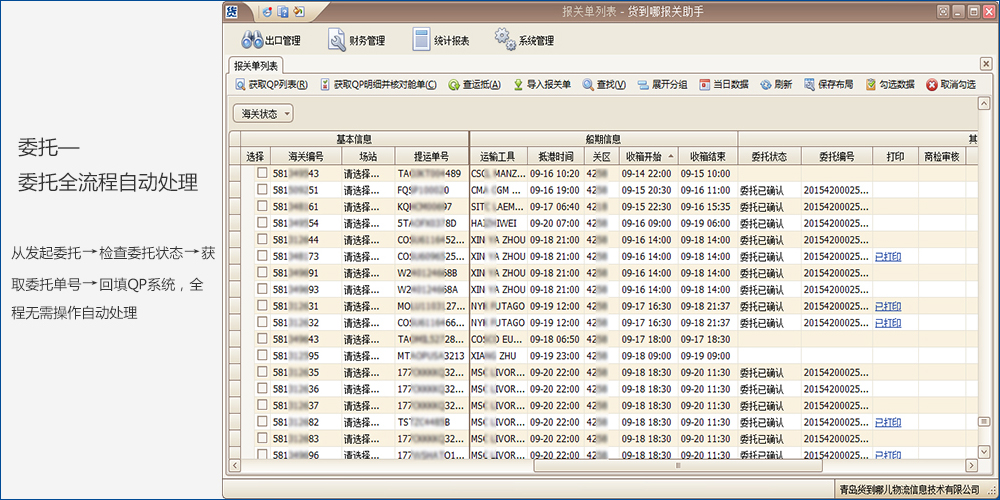Click 勾选数据 to check rows
This screenshot has height=500, width=1000.
[x=890, y=84]
